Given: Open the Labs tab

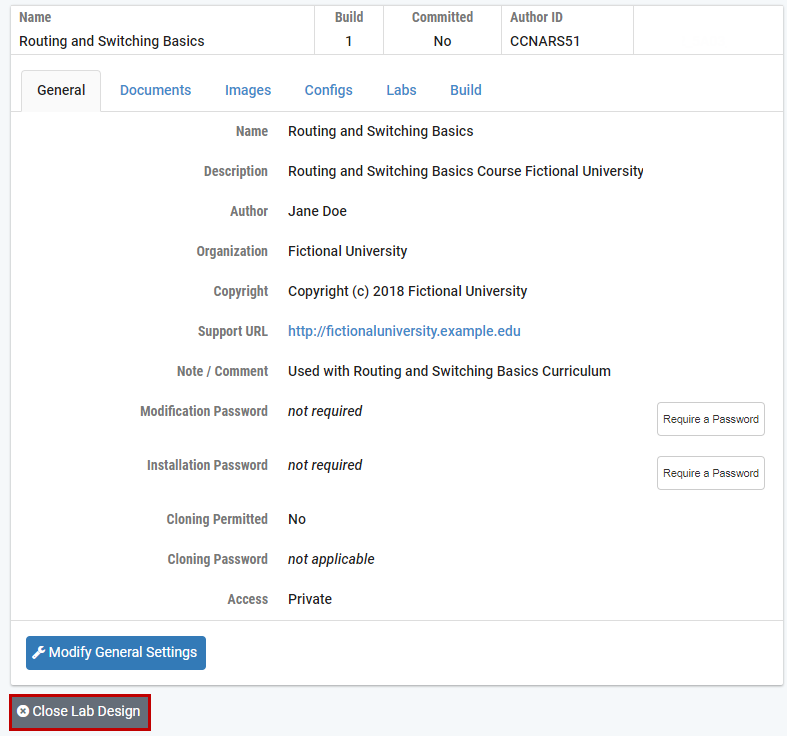Looking at the screenshot, I should tap(401, 90).
